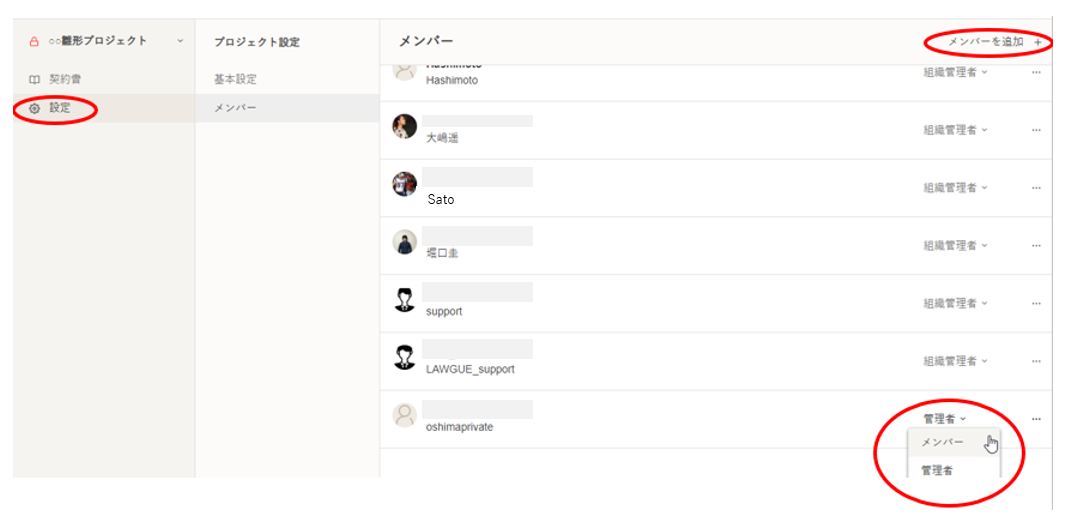Viewport: 1066px width, 521px height.
Task: Open more options for Sato row
Action: coord(1036,188)
